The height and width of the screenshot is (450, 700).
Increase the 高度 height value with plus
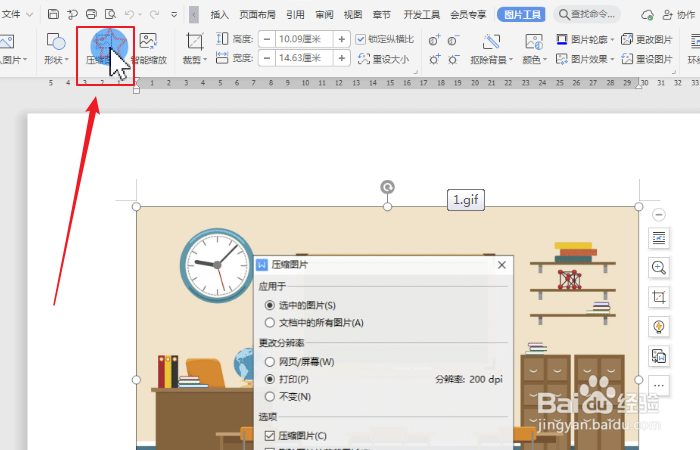coord(342,39)
